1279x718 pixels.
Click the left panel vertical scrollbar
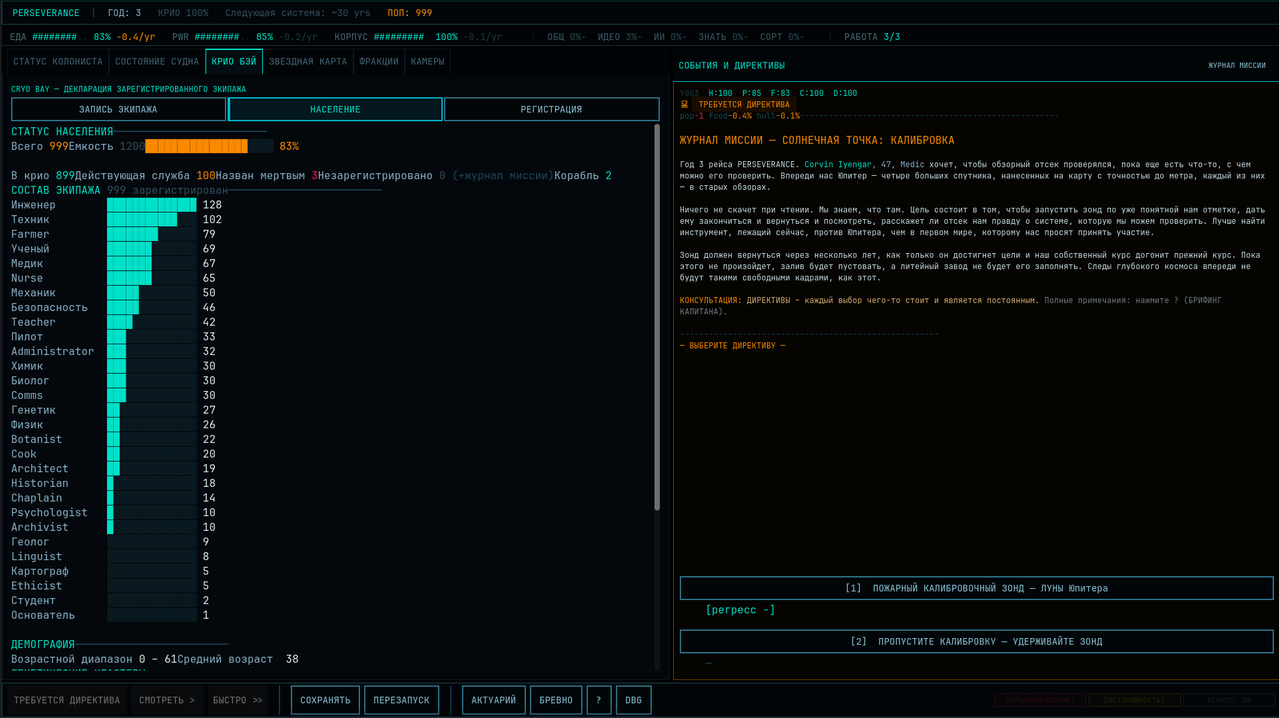coord(657,317)
